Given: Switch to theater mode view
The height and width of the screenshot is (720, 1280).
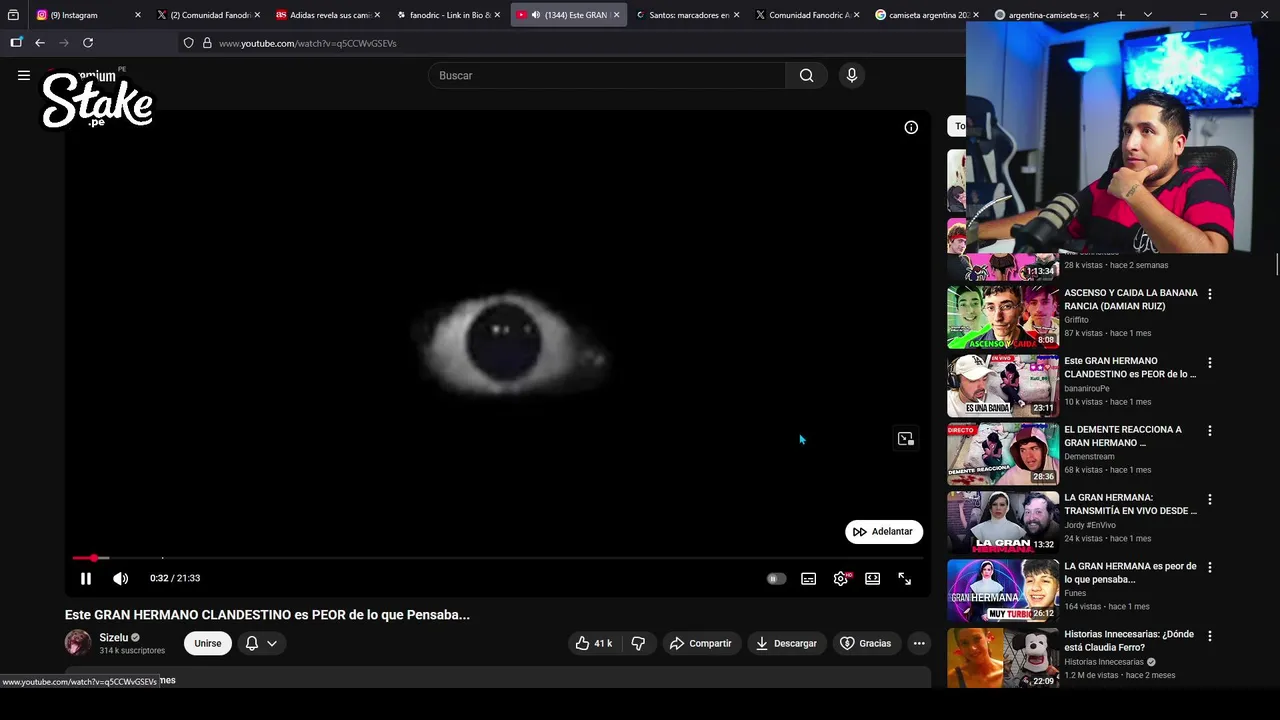Looking at the screenshot, I should click(873, 578).
